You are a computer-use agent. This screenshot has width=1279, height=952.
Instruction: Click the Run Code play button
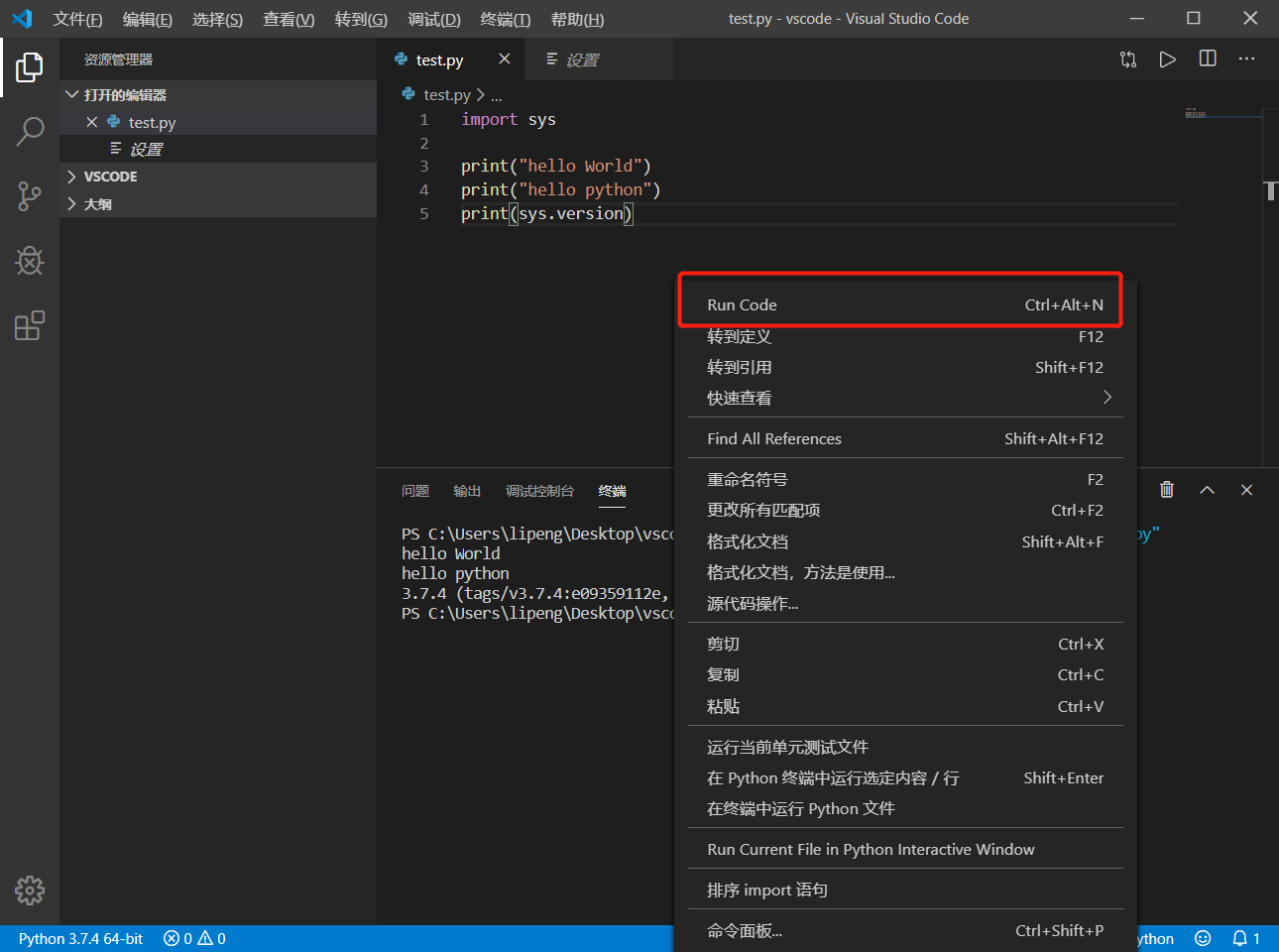[x=1168, y=59]
